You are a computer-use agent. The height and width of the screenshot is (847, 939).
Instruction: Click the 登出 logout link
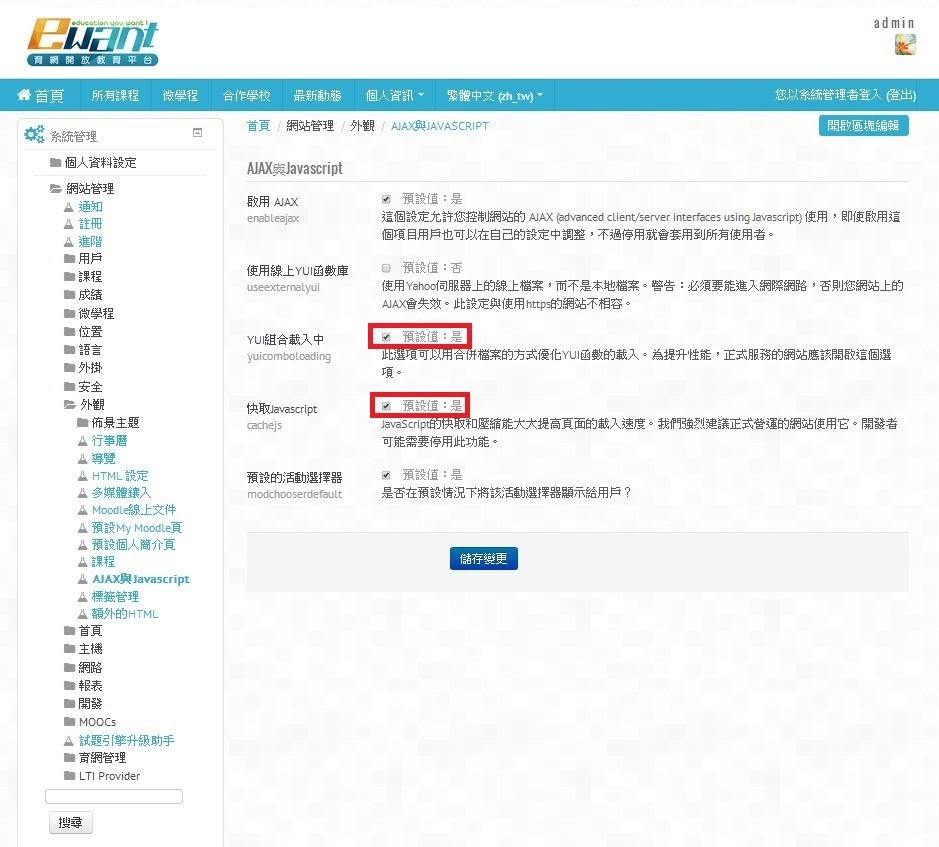click(901, 95)
